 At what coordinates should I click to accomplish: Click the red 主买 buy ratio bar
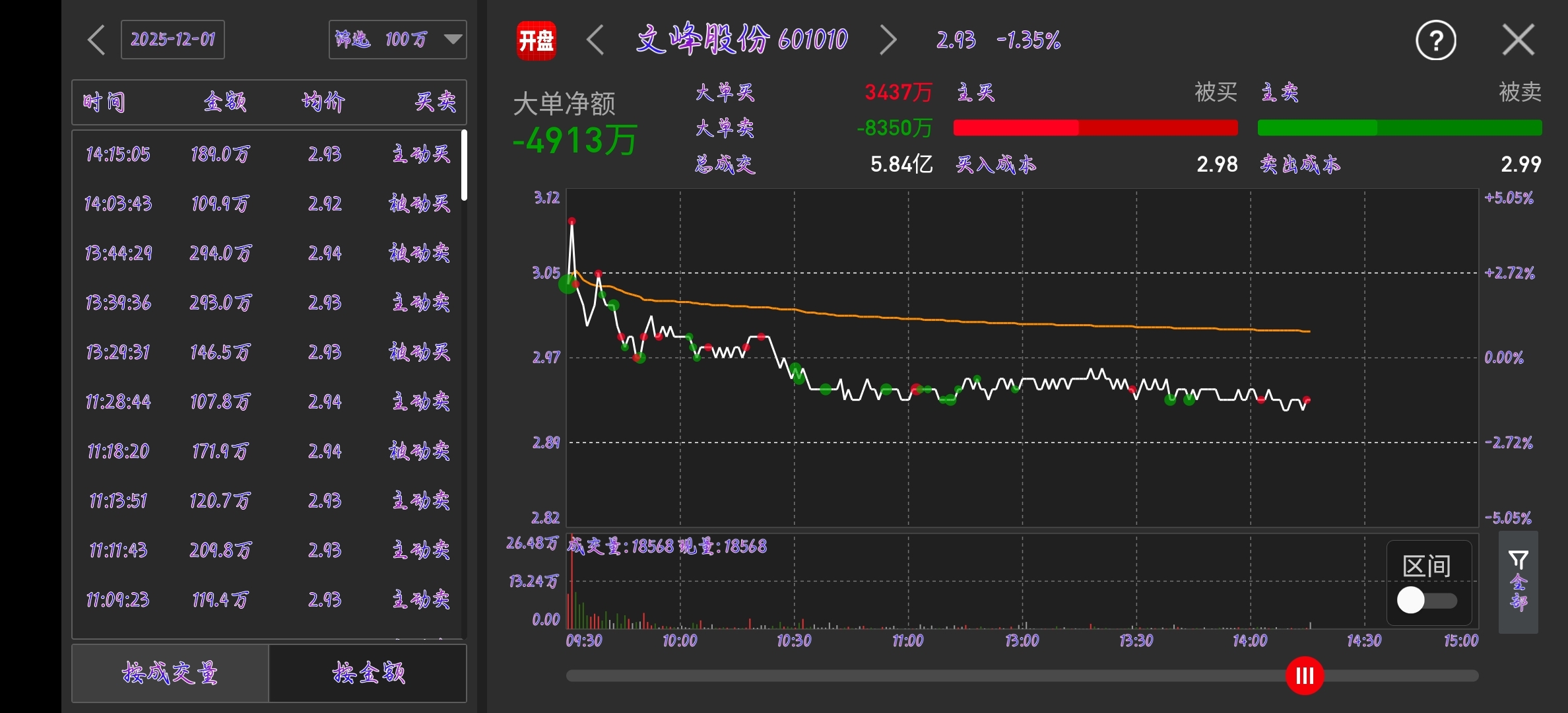(1016, 128)
